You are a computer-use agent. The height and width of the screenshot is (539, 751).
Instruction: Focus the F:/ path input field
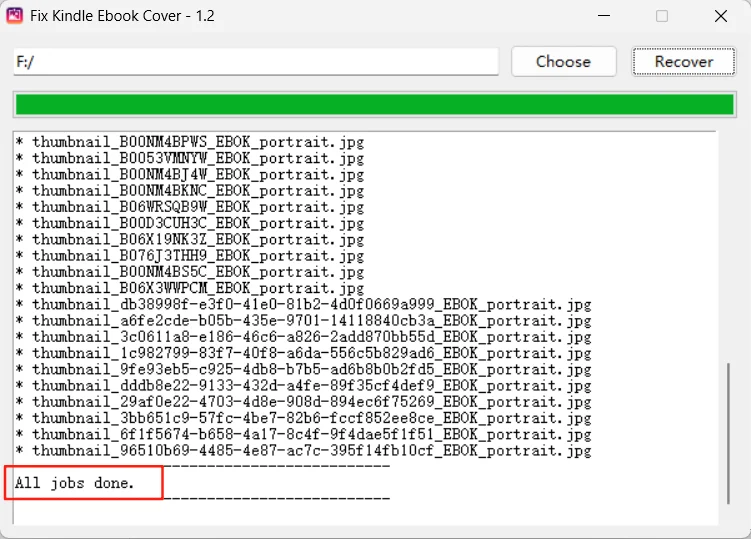point(256,61)
